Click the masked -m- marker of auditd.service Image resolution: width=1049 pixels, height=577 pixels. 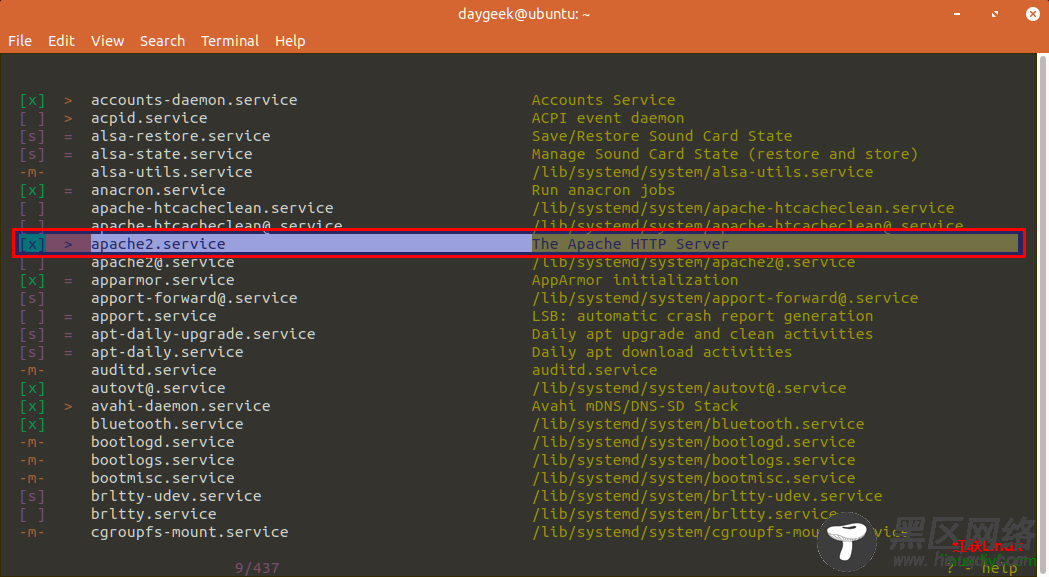click(x=32, y=371)
